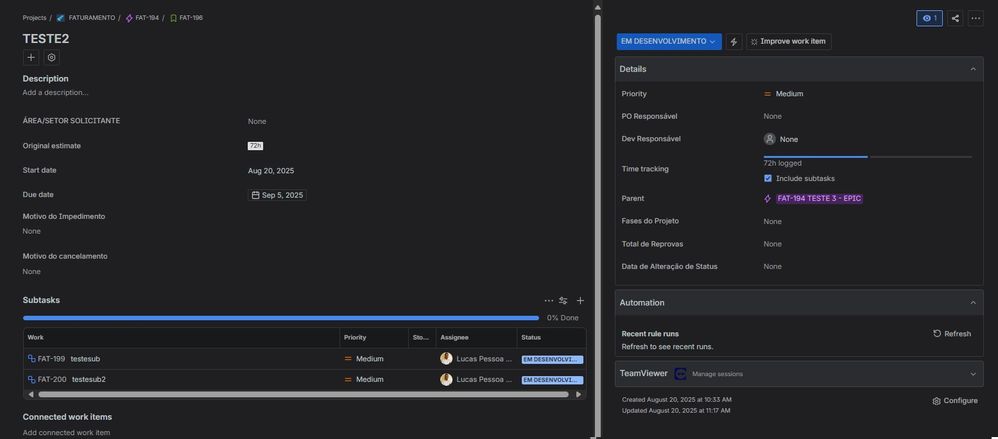Click Add a description field
This screenshot has height=439, width=998.
coord(55,92)
